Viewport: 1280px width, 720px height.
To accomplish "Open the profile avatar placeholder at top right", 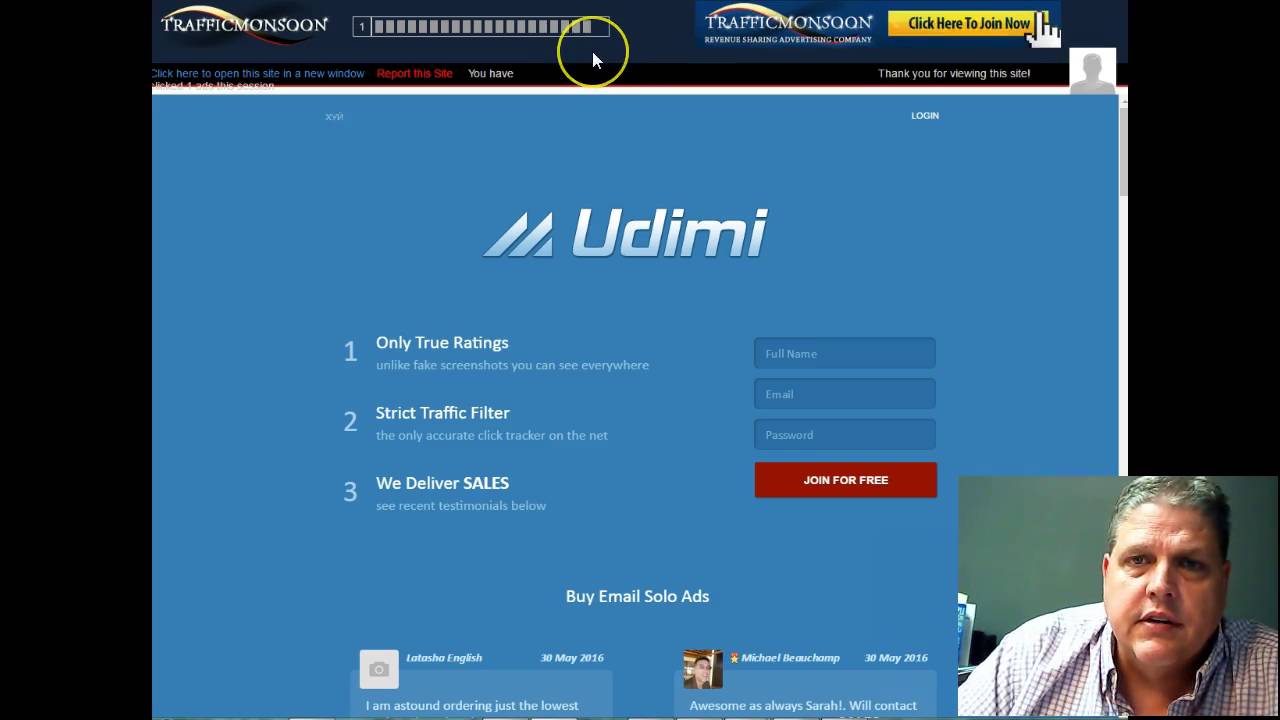I will 1092,71.
